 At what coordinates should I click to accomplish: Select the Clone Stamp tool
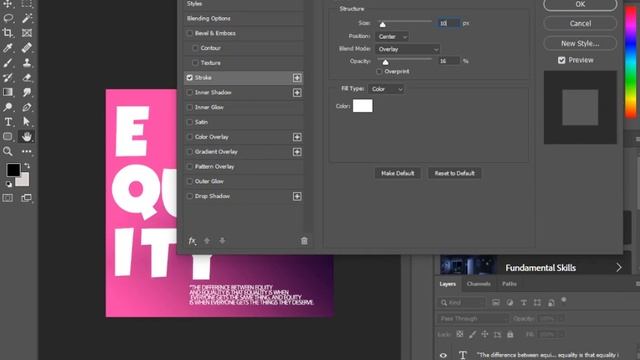coord(27,62)
